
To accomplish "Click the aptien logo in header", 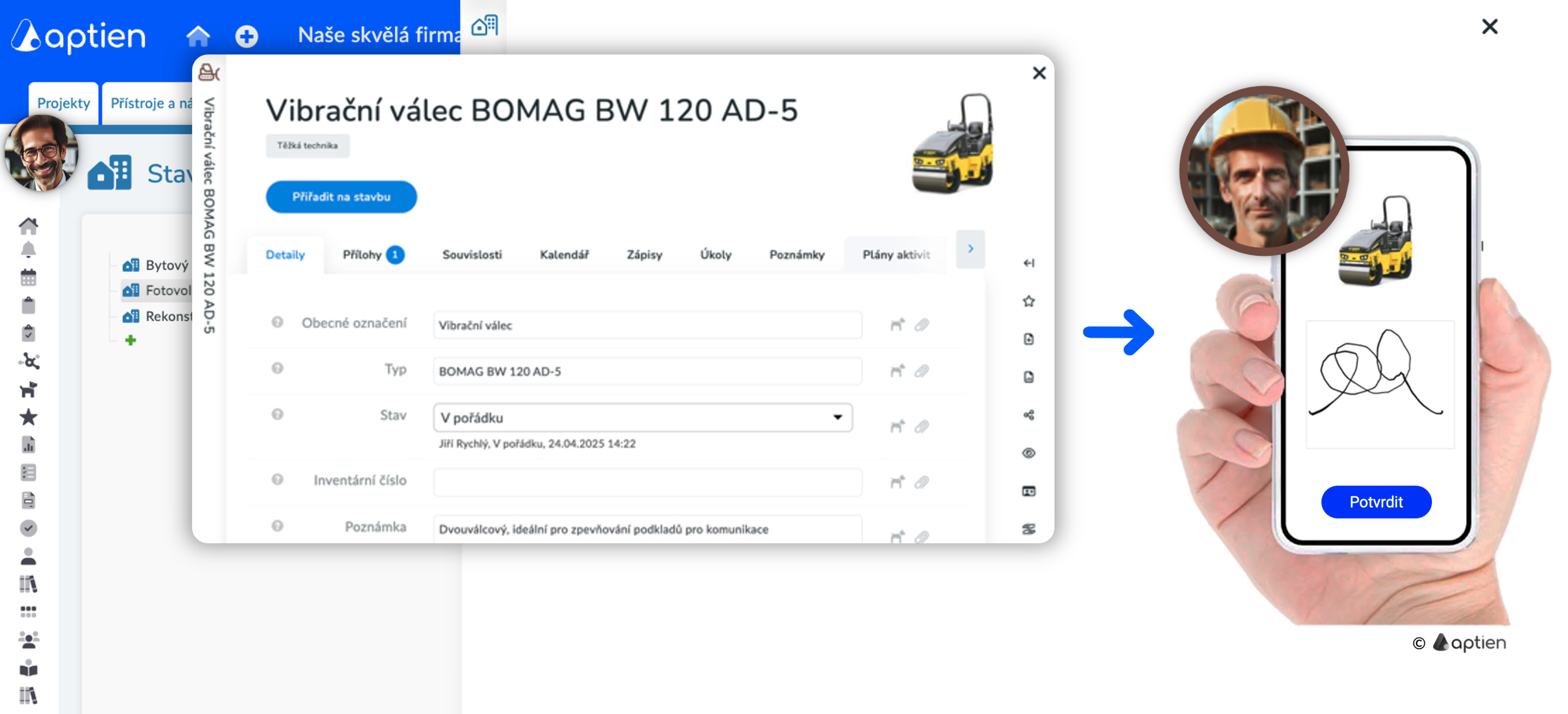I will pyautogui.click(x=78, y=36).
